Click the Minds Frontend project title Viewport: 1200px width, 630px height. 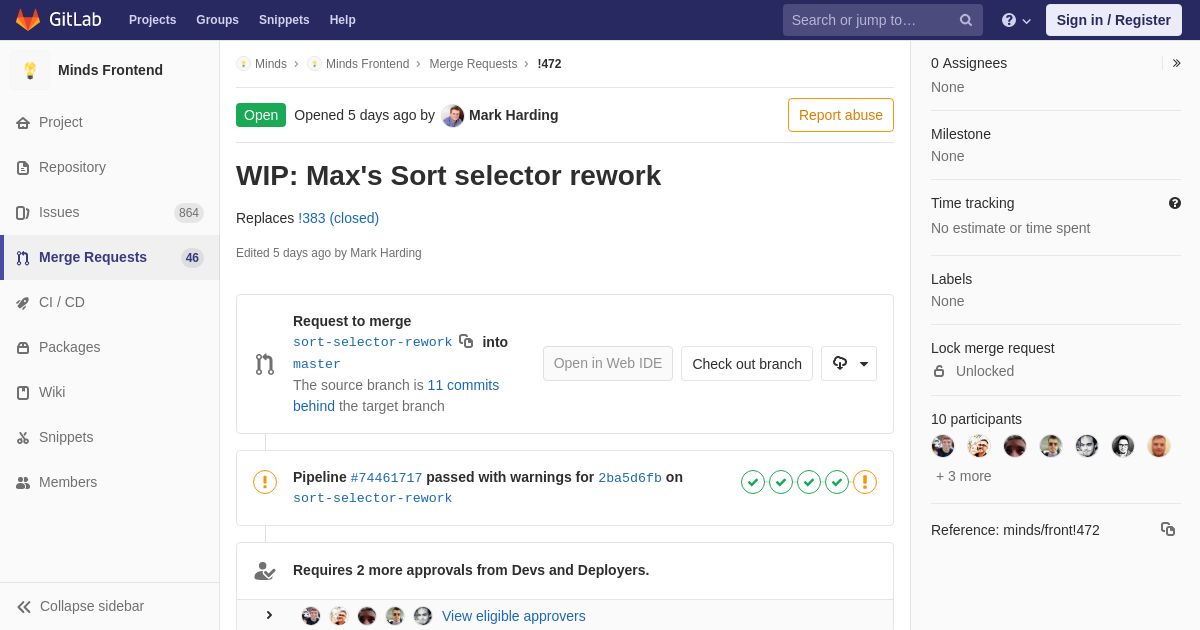[110, 70]
